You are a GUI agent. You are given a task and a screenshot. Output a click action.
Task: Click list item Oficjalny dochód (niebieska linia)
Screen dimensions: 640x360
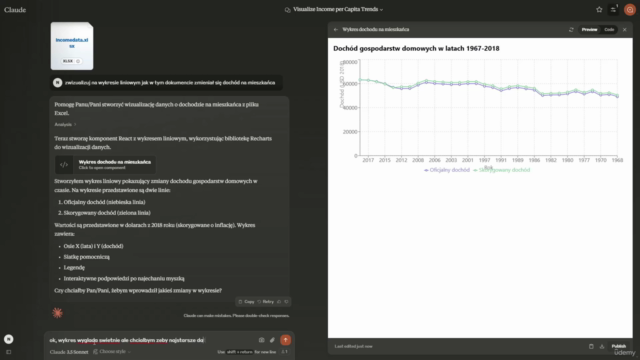click(x=104, y=202)
